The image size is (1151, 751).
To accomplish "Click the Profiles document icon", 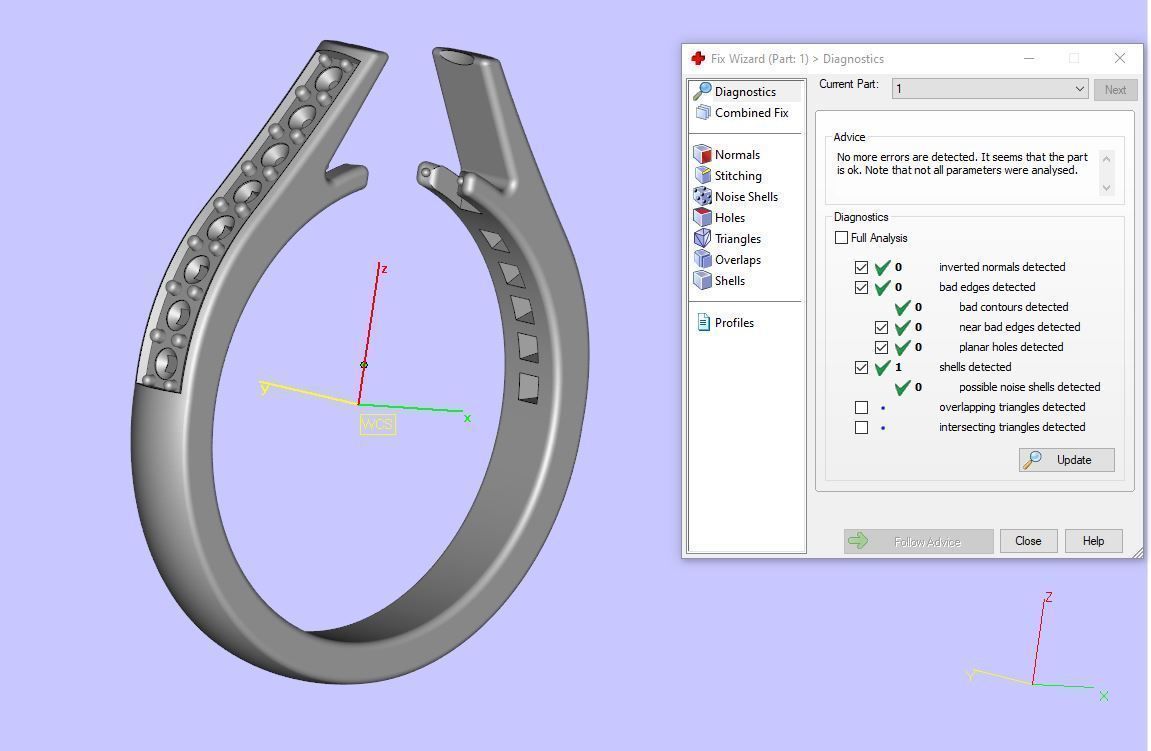I will pyautogui.click(x=703, y=322).
